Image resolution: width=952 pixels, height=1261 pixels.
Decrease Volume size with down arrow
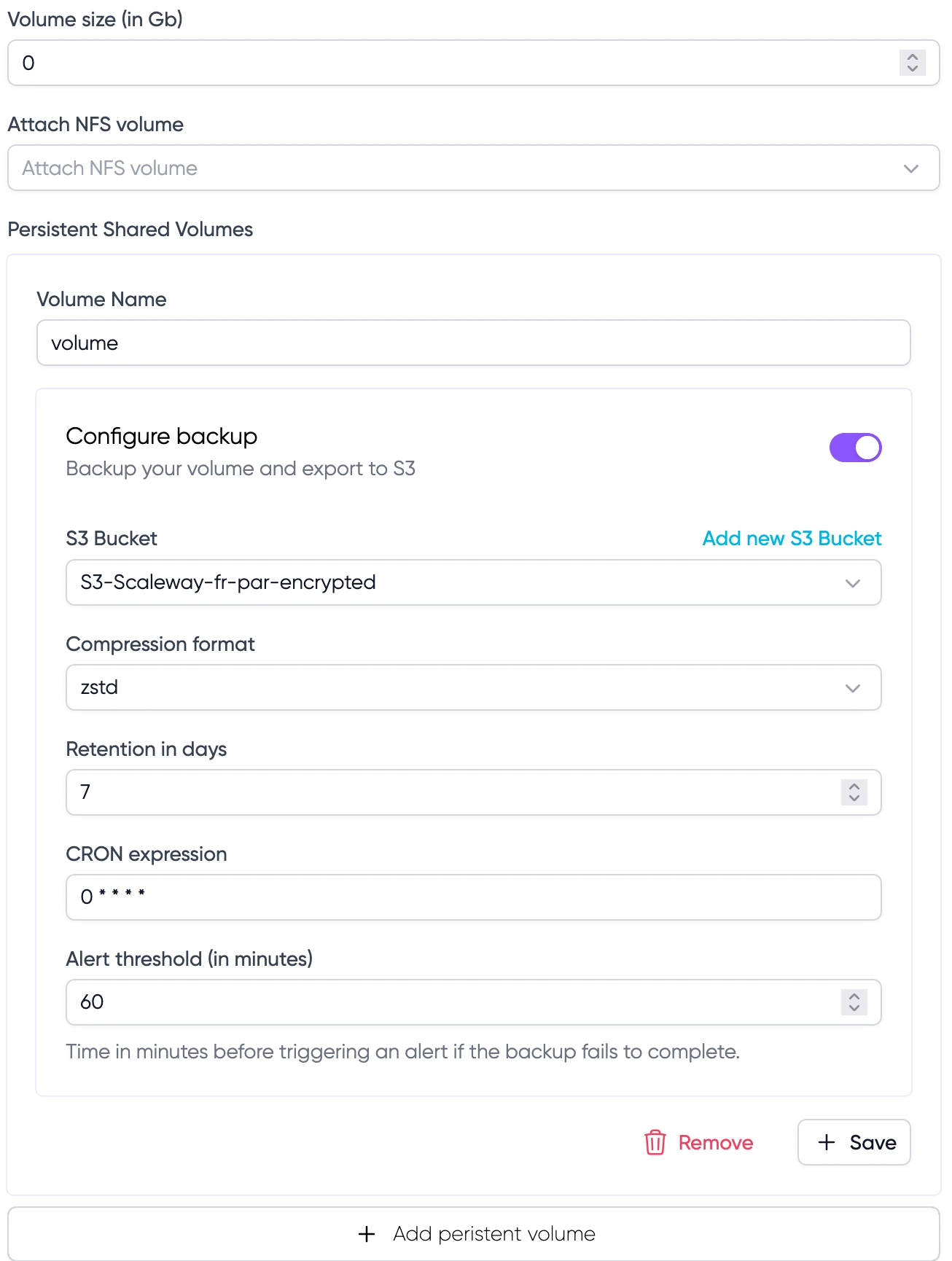(913, 69)
